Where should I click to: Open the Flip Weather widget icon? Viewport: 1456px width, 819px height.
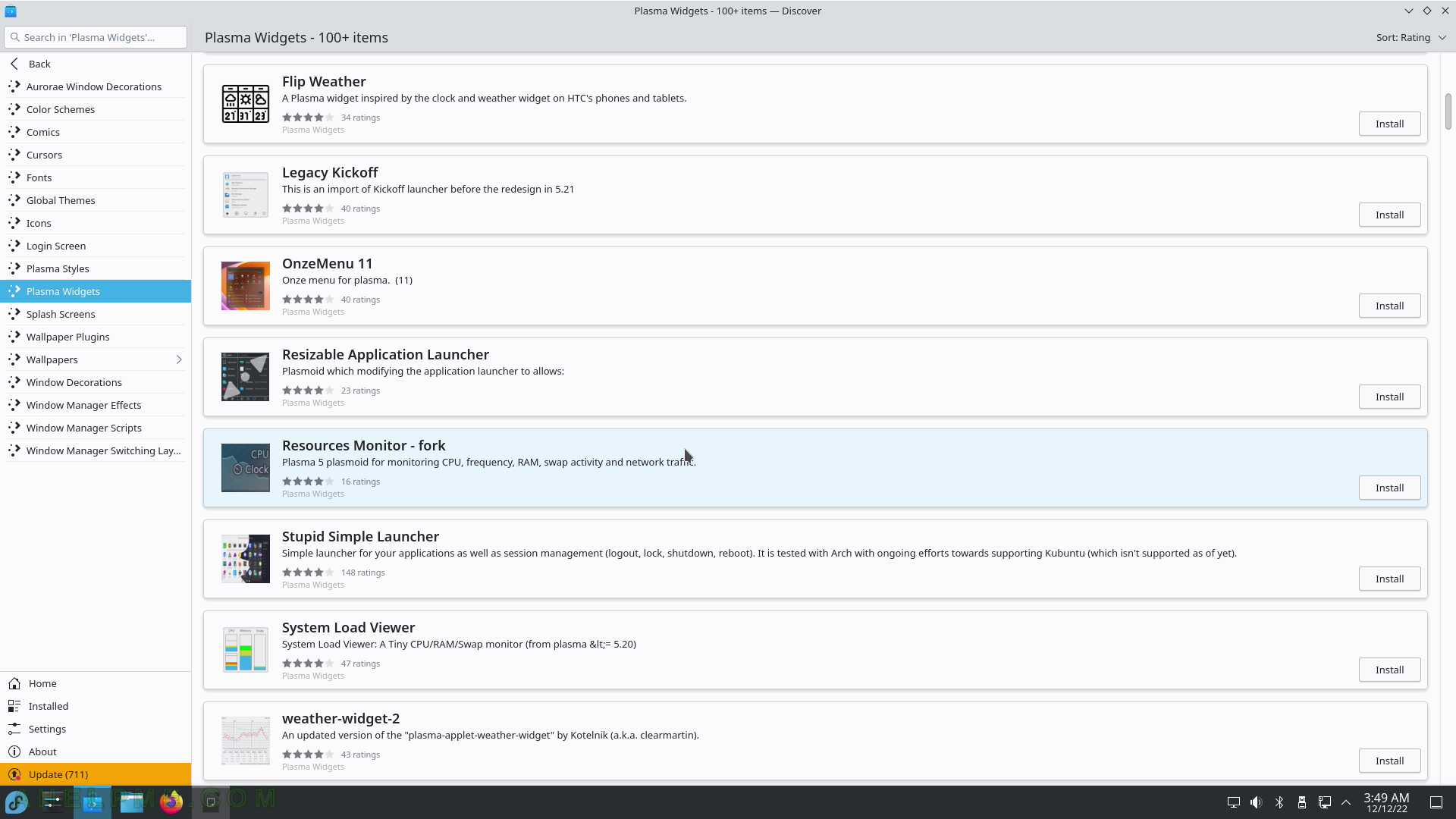pos(245,104)
